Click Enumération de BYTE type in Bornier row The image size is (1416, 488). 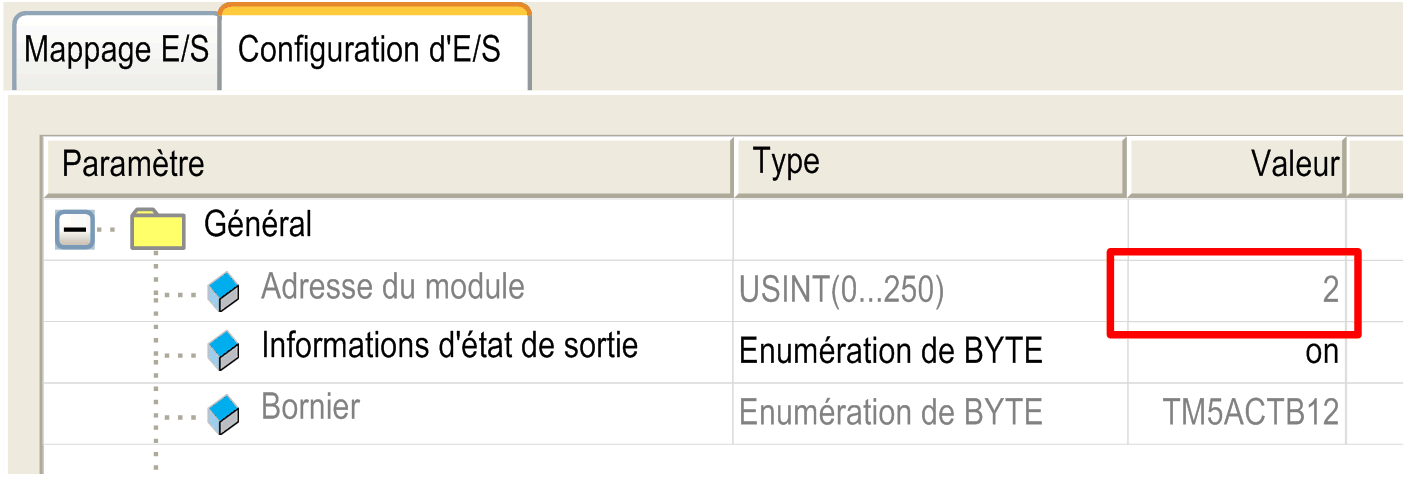[x=890, y=412]
